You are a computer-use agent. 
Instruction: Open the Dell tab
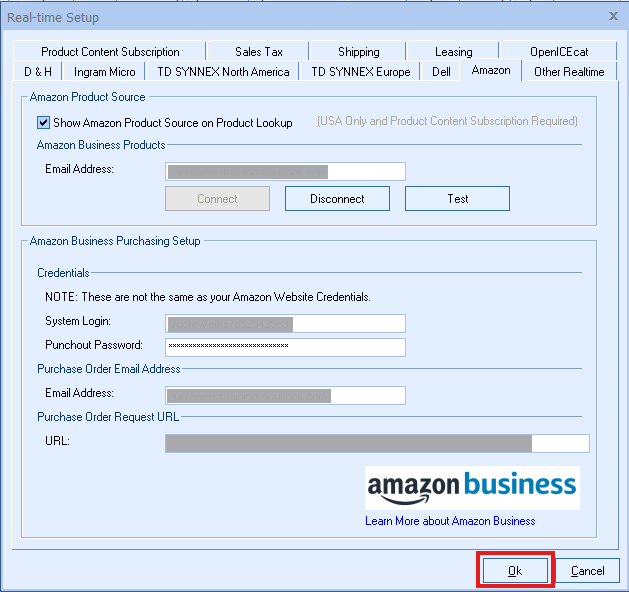(x=441, y=71)
